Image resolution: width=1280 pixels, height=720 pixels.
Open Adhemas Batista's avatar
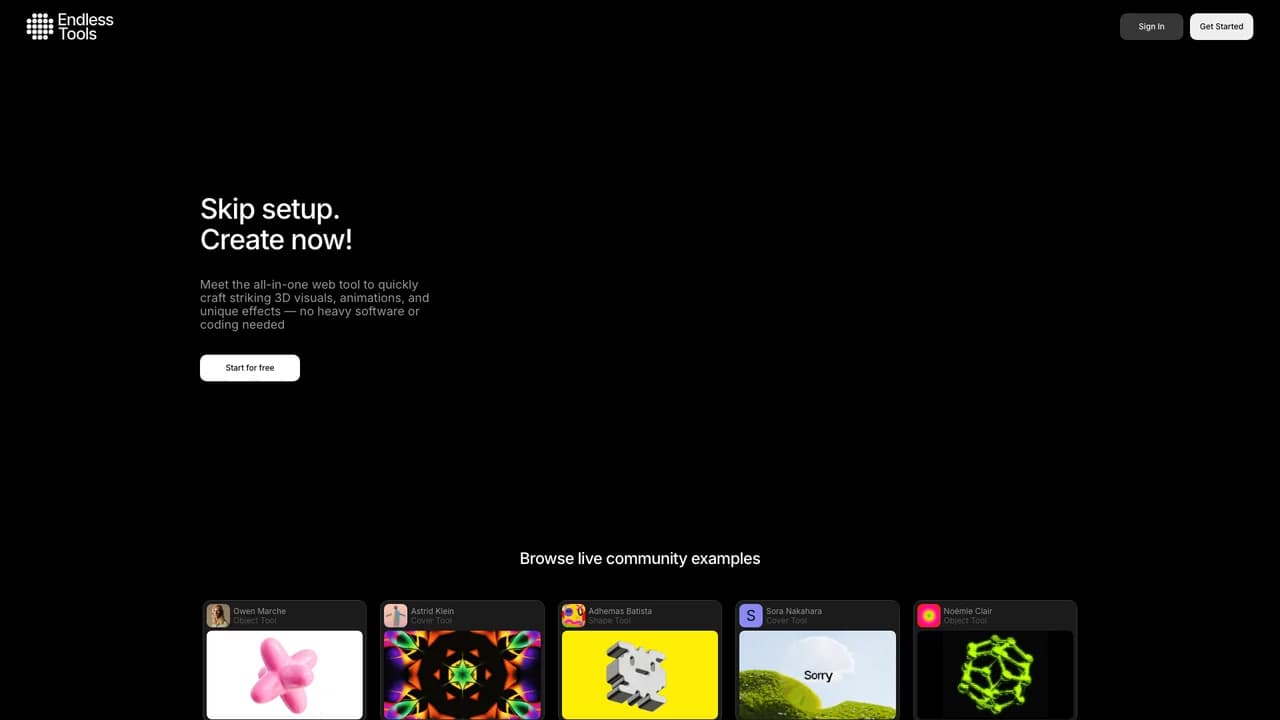573,615
